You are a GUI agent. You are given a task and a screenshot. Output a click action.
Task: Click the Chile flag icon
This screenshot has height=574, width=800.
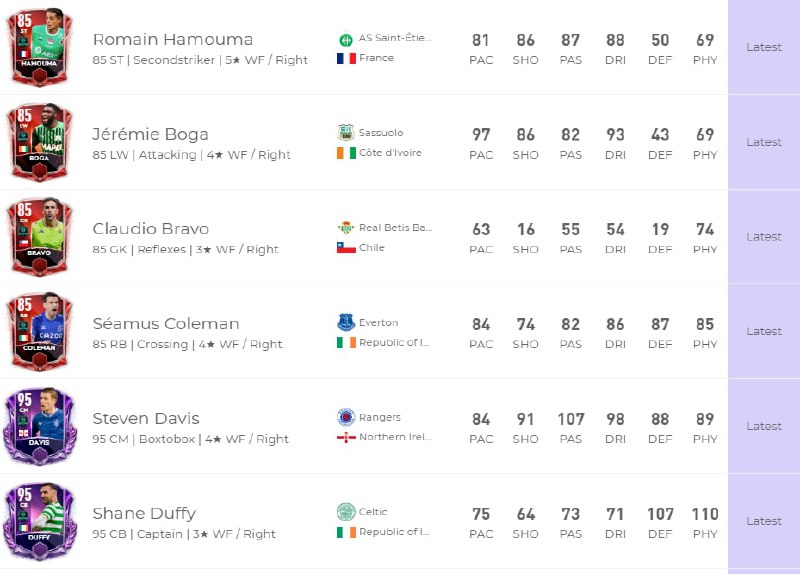coord(346,248)
